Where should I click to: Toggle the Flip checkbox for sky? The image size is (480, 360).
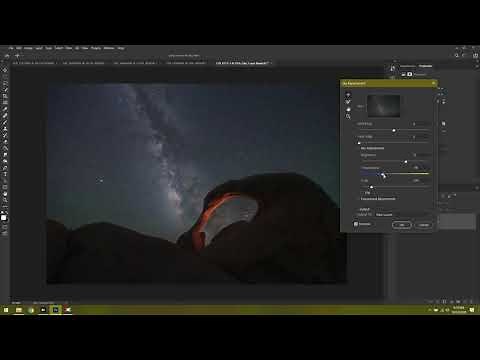pos(362,193)
